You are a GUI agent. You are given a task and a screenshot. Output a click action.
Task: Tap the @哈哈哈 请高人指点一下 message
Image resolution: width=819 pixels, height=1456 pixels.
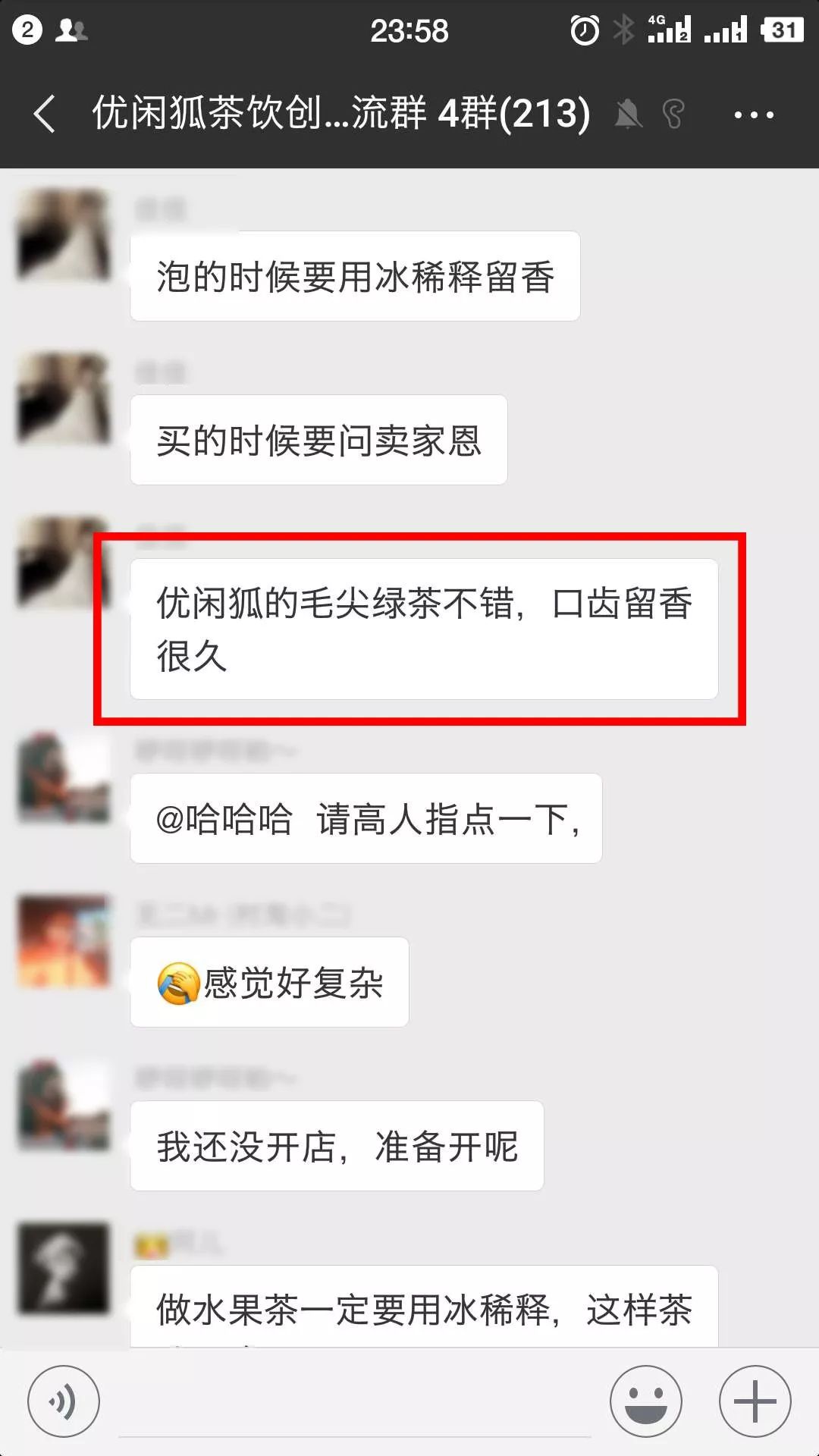tap(366, 818)
